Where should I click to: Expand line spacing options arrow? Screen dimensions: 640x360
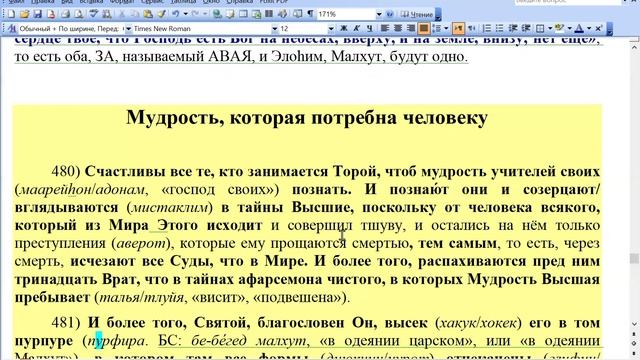click(446, 29)
